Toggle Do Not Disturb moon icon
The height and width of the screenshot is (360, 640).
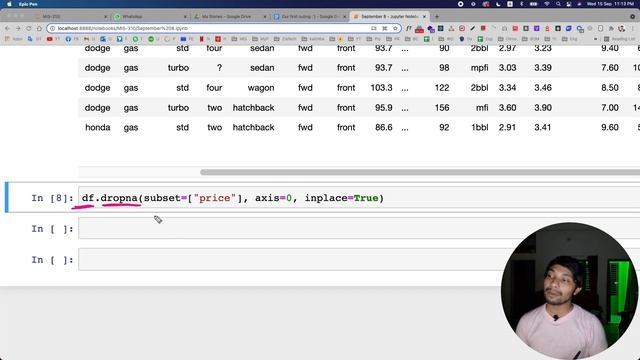[498, 4]
